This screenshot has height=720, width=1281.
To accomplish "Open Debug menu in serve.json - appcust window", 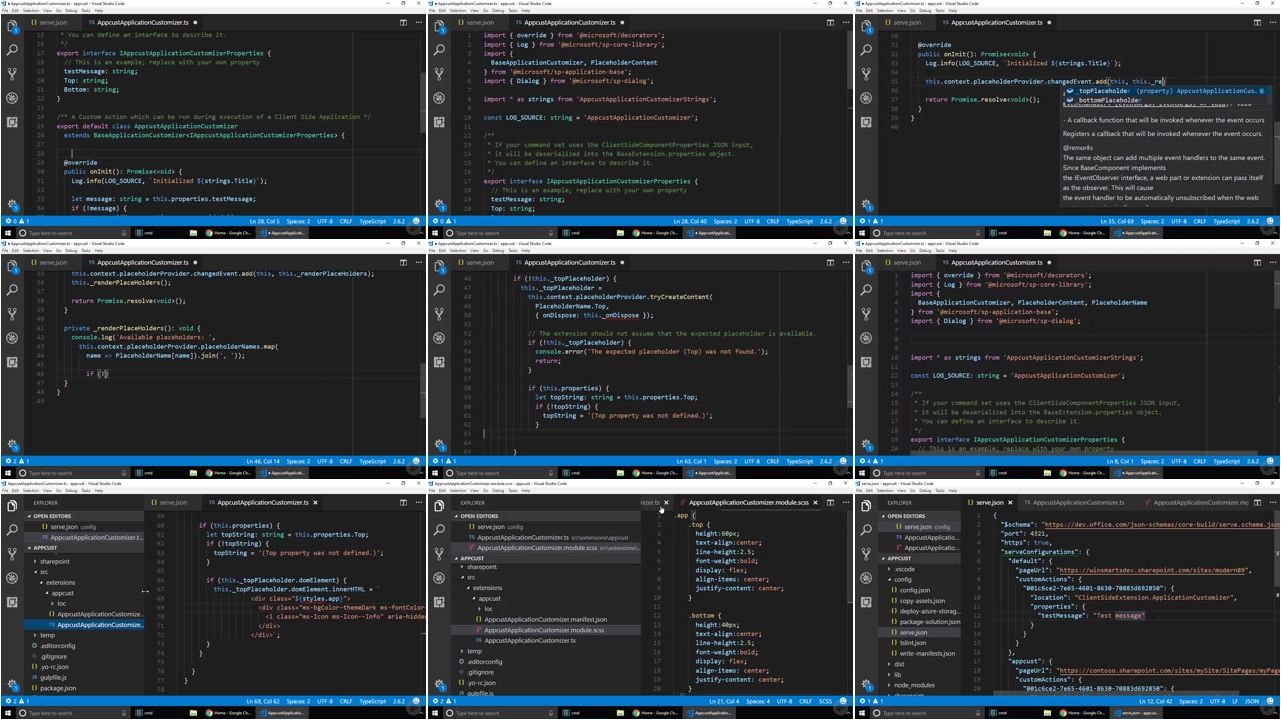I will click(x=925, y=490).
